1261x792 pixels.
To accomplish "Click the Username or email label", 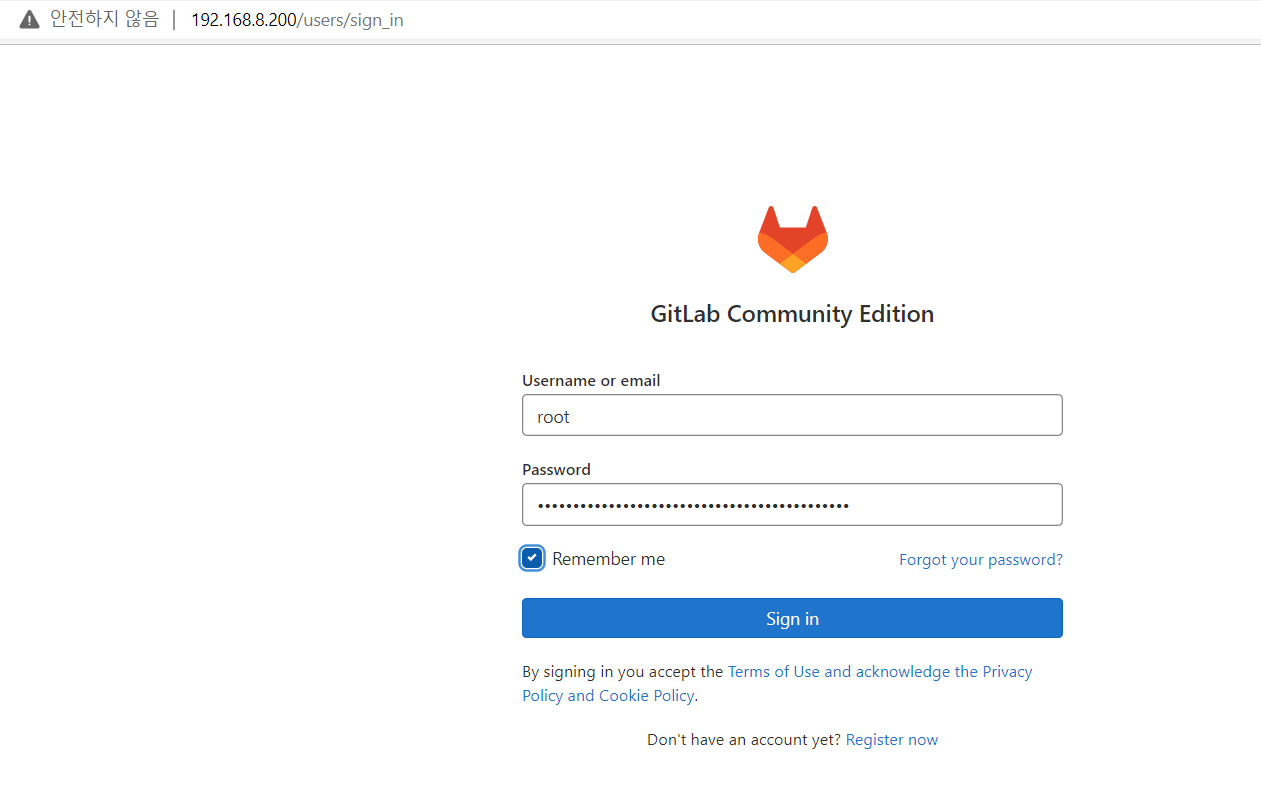I will (x=591, y=381).
